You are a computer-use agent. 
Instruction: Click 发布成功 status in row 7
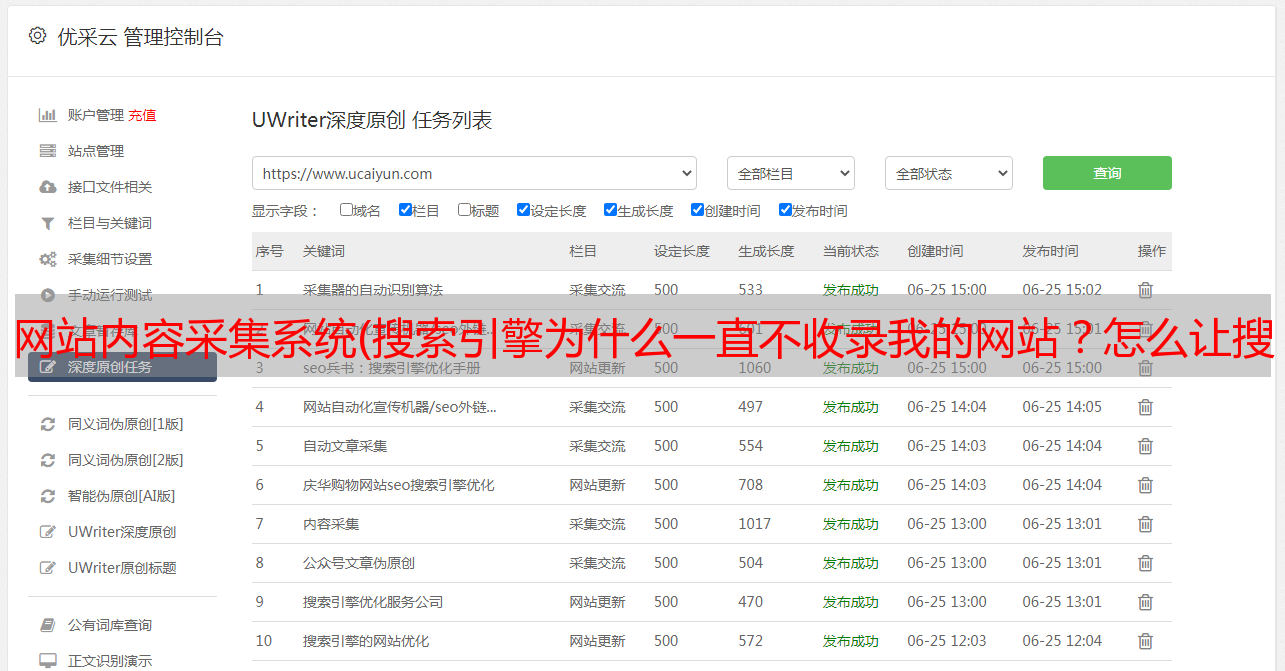pyautogui.click(x=851, y=524)
